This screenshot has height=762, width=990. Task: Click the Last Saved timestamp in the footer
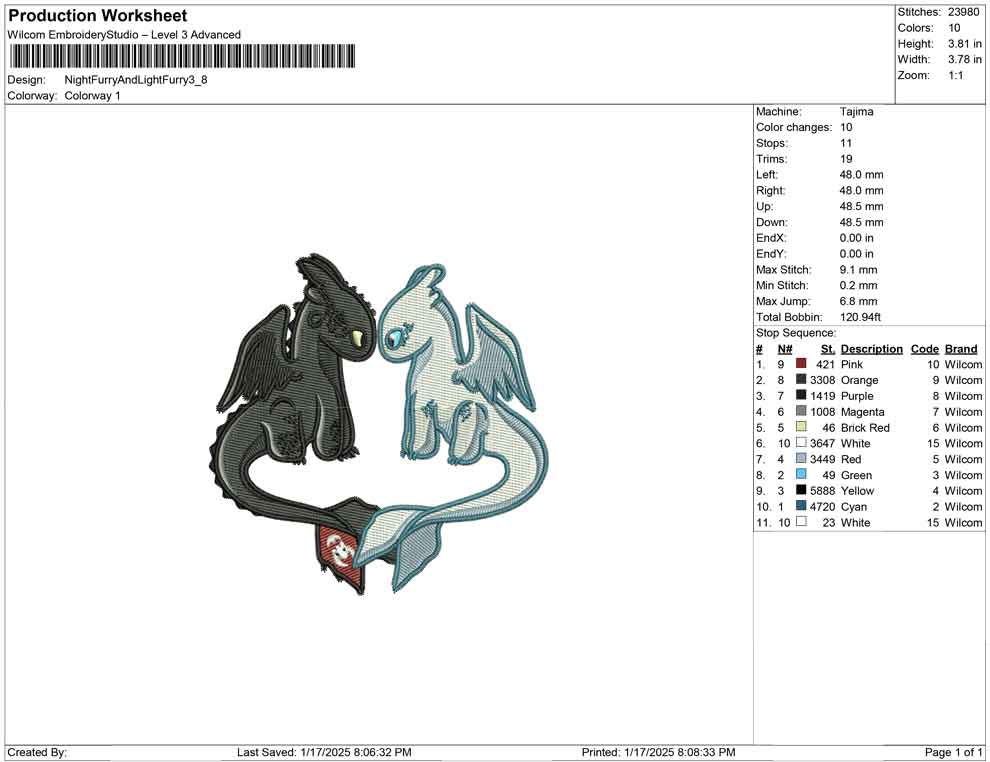coord(324,752)
